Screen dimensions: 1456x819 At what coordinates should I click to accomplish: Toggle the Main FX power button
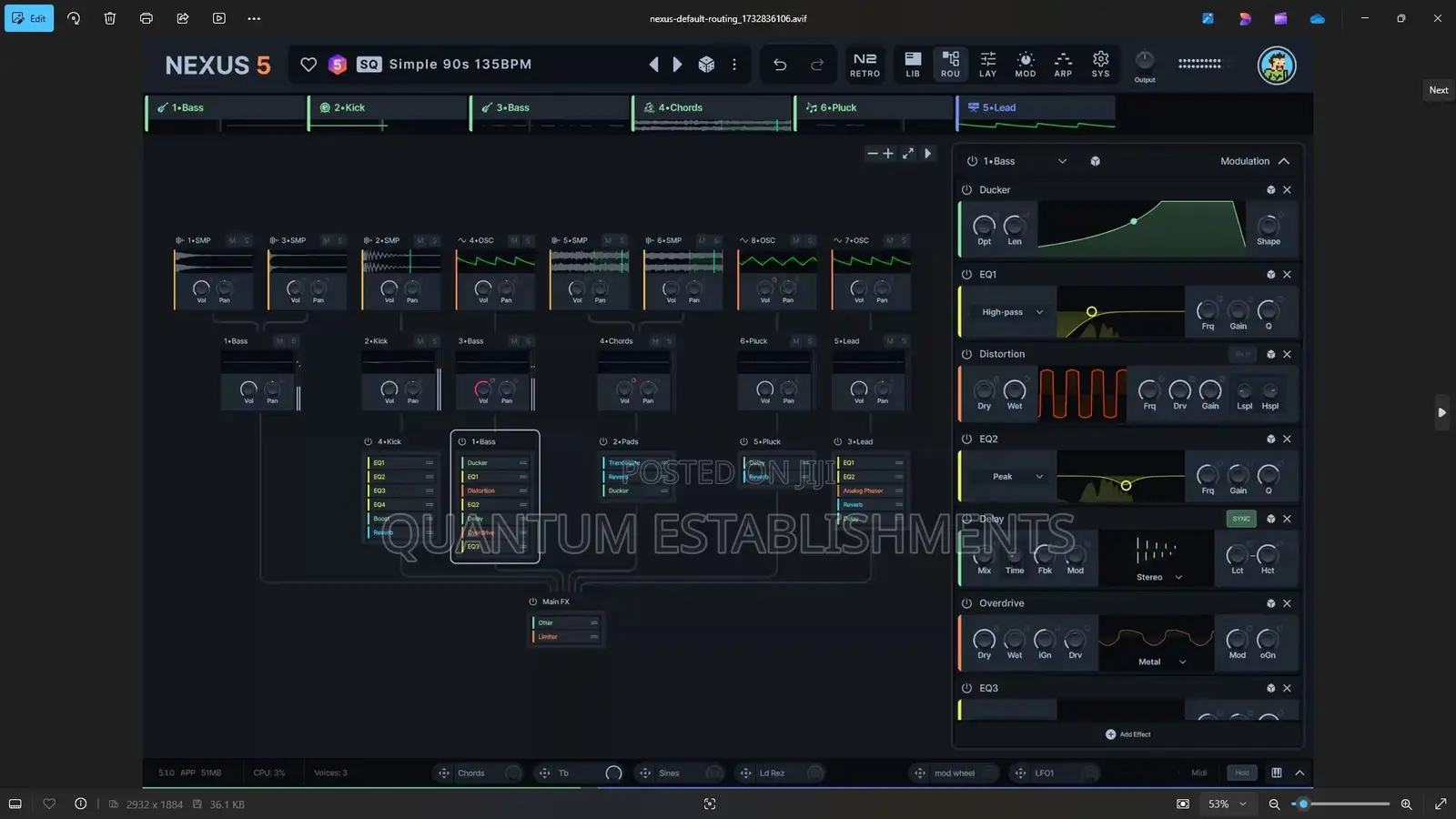pyautogui.click(x=533, y=602)
